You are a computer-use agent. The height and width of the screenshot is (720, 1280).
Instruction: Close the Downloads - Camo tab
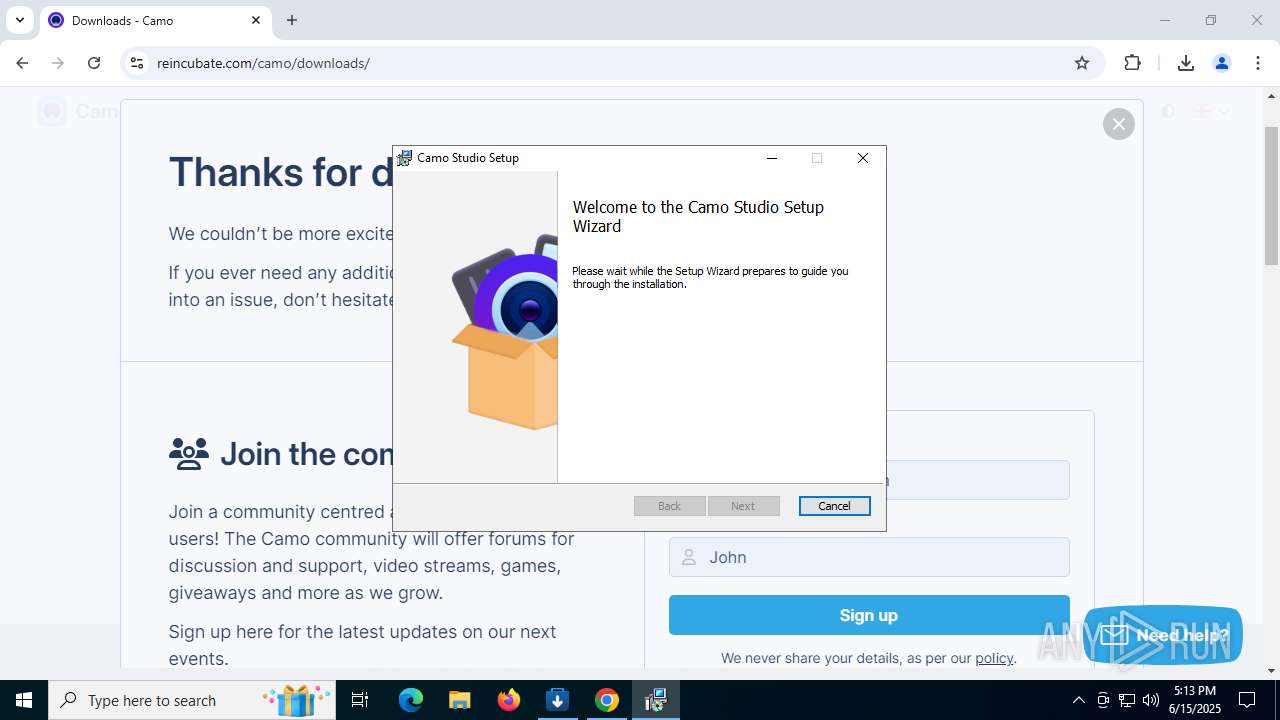[256, 20]
